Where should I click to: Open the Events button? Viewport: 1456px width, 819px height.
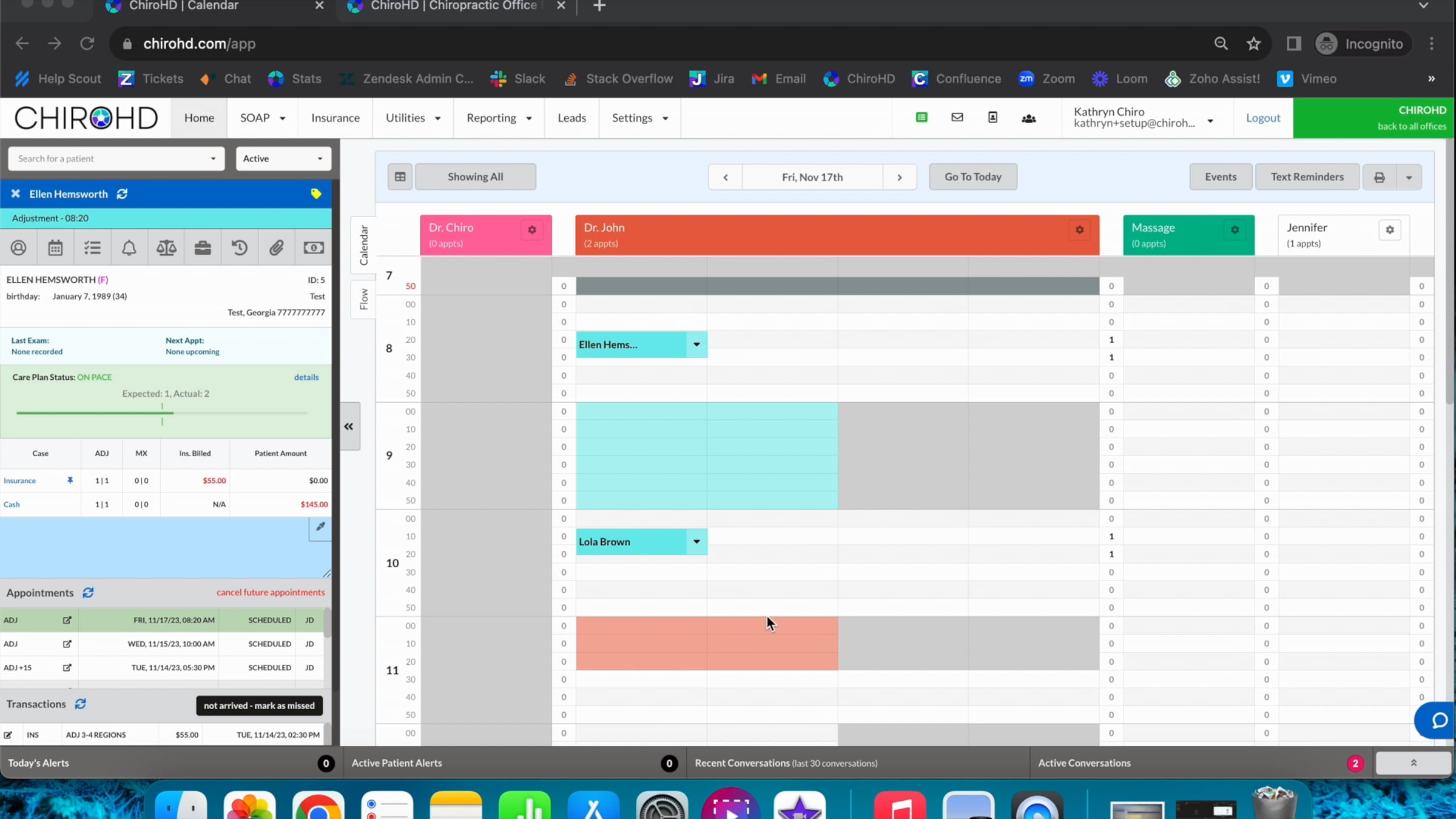point(1221,177)
